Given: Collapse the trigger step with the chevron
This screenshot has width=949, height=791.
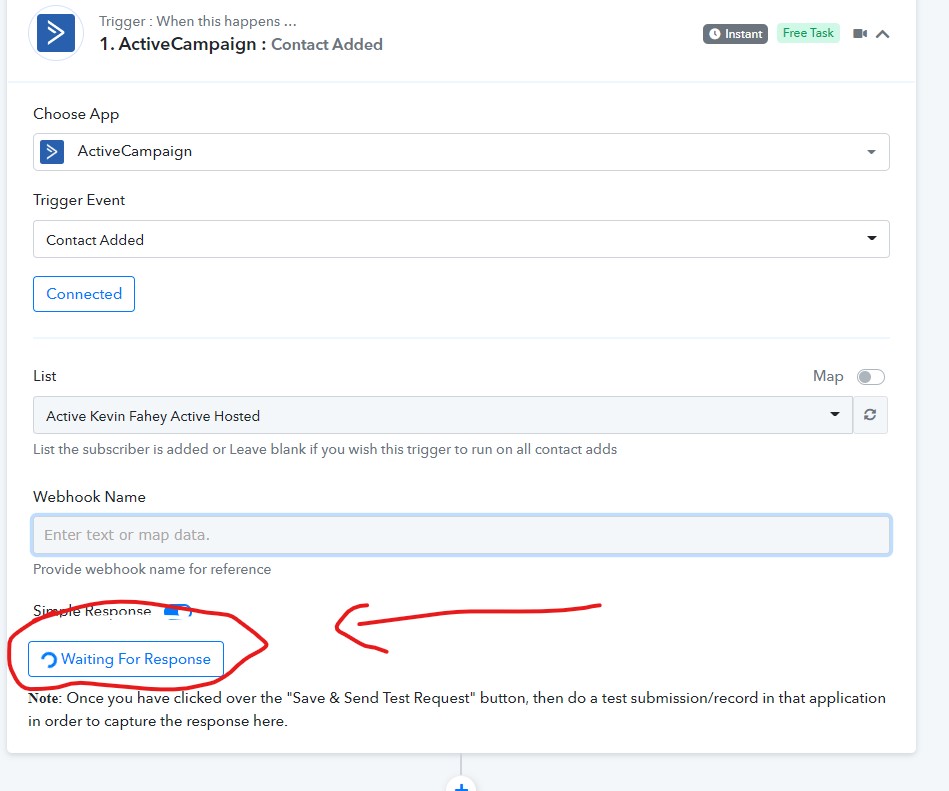Looking at the screenshot, I should pyautogui.click(x=882, y=34).
